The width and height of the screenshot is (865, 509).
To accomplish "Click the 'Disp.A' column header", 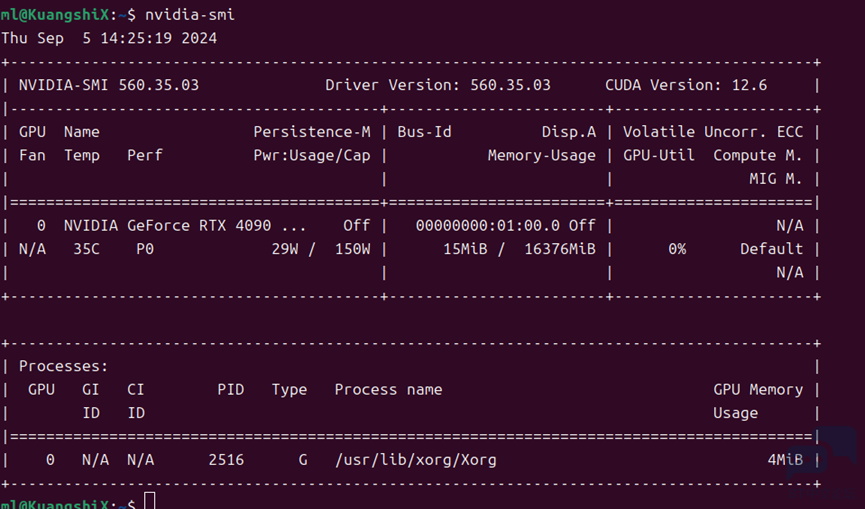I will pyautogui.click(x=569, y=132).
